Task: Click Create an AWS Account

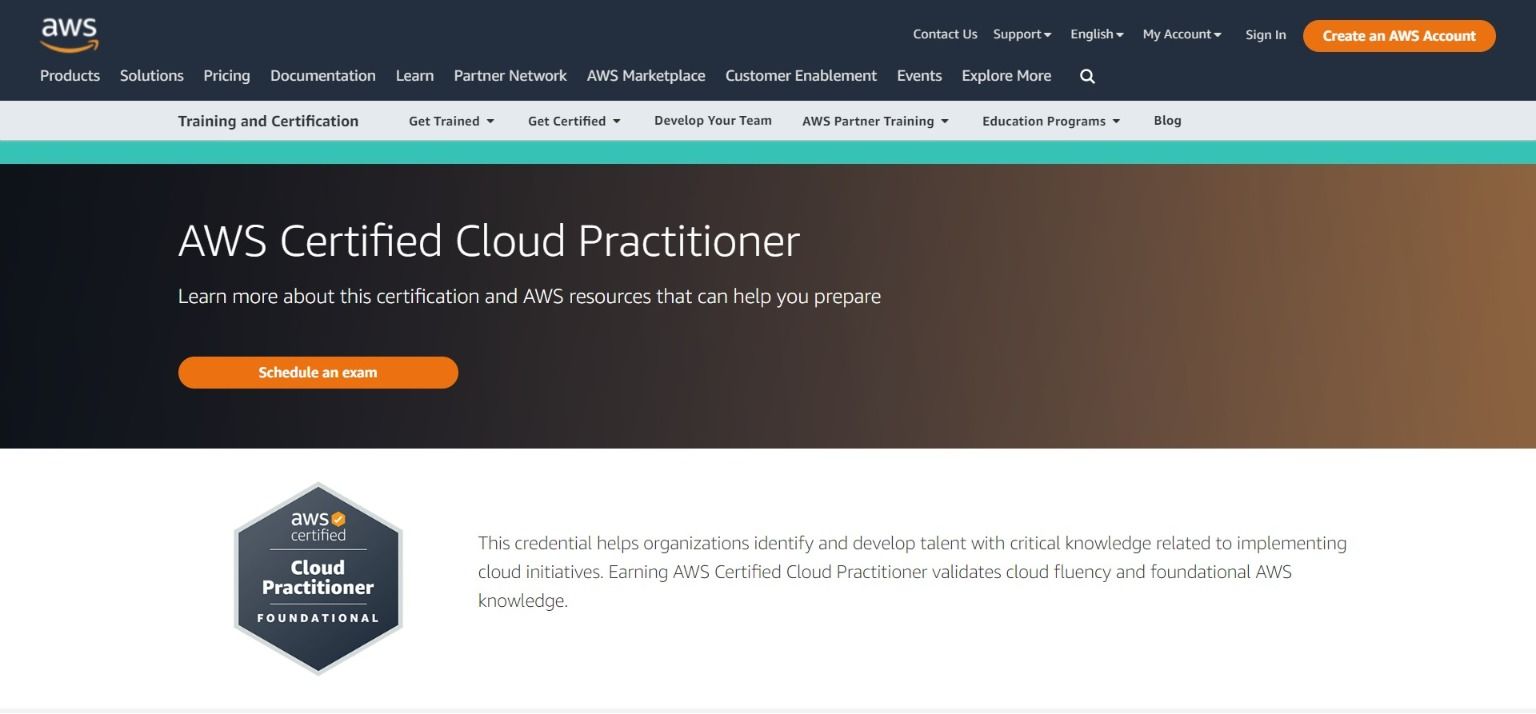Action: (1398, 35)
